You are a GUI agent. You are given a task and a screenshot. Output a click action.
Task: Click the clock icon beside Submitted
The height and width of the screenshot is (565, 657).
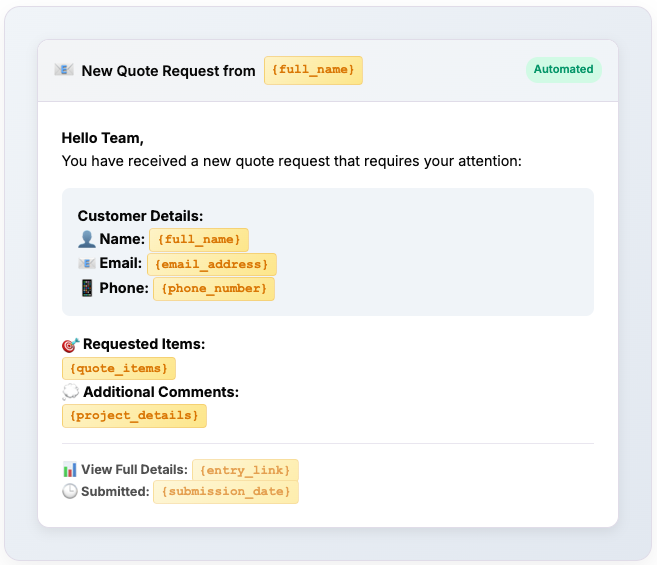click(x=70, y=491)
